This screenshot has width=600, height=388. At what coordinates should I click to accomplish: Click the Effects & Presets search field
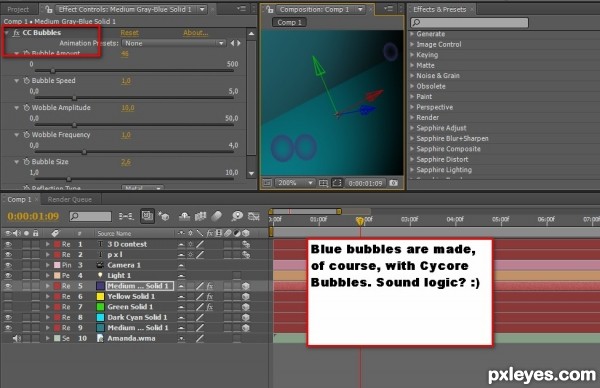tap(470, 23)
